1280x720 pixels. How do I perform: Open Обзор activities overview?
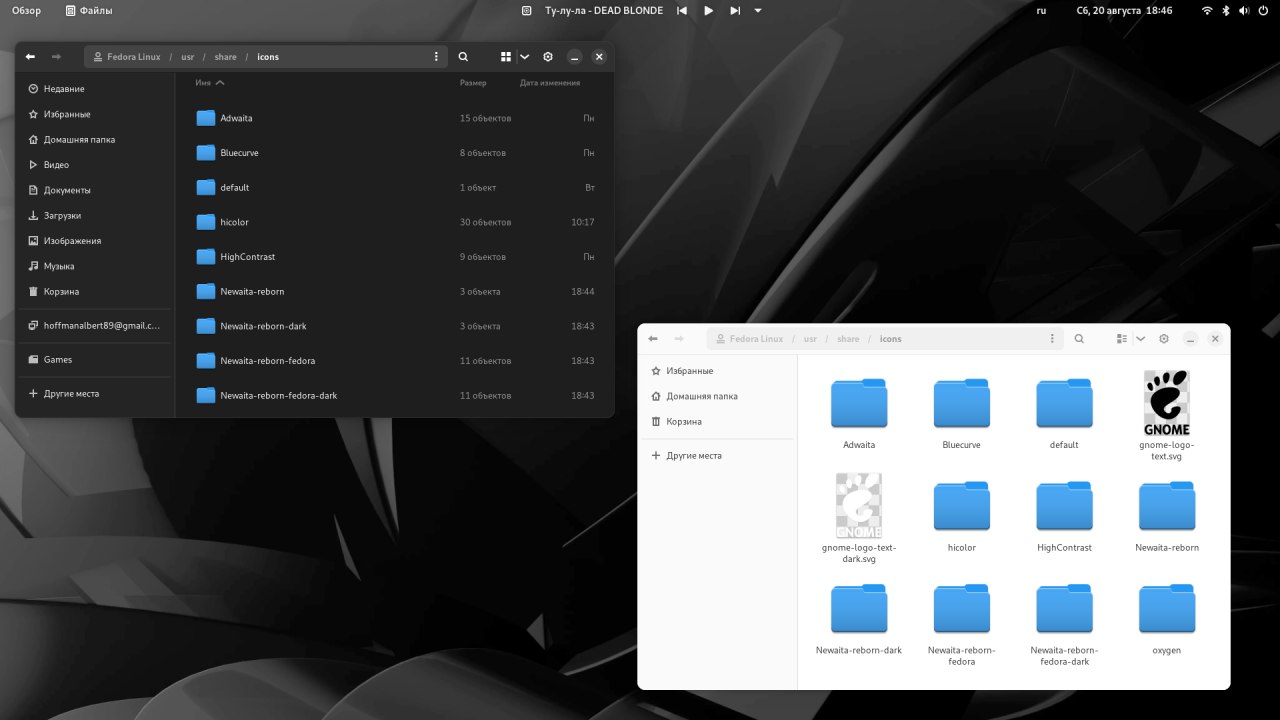[27, 11]
